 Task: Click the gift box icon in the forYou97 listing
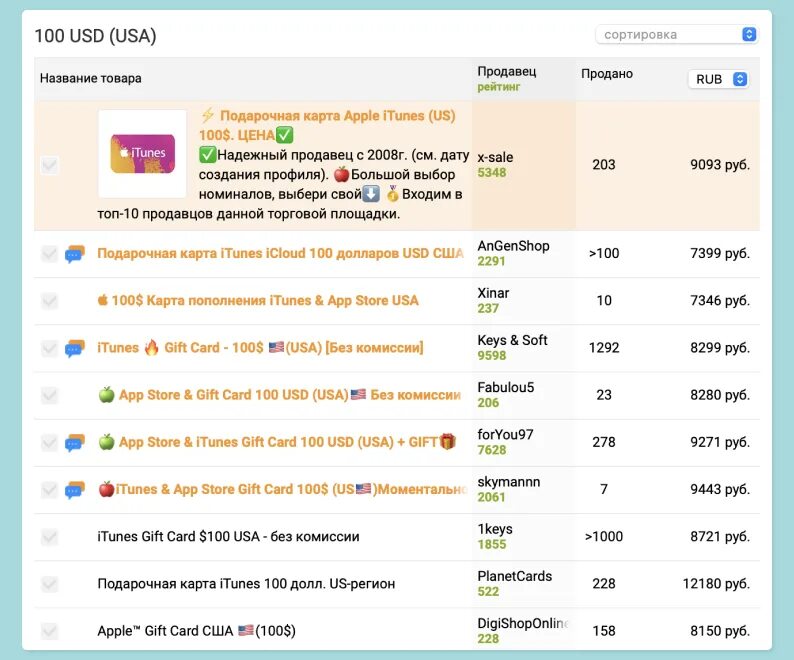[448, 441]
